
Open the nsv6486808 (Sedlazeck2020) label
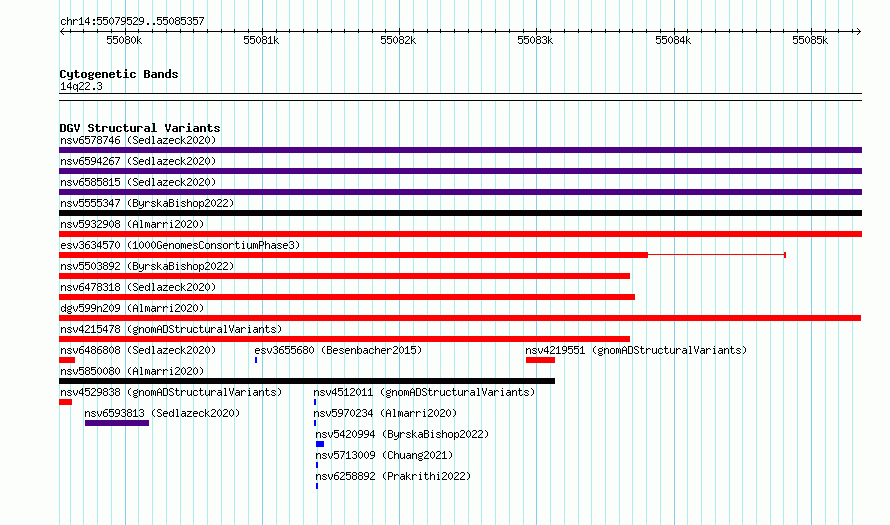click(138, 350)
